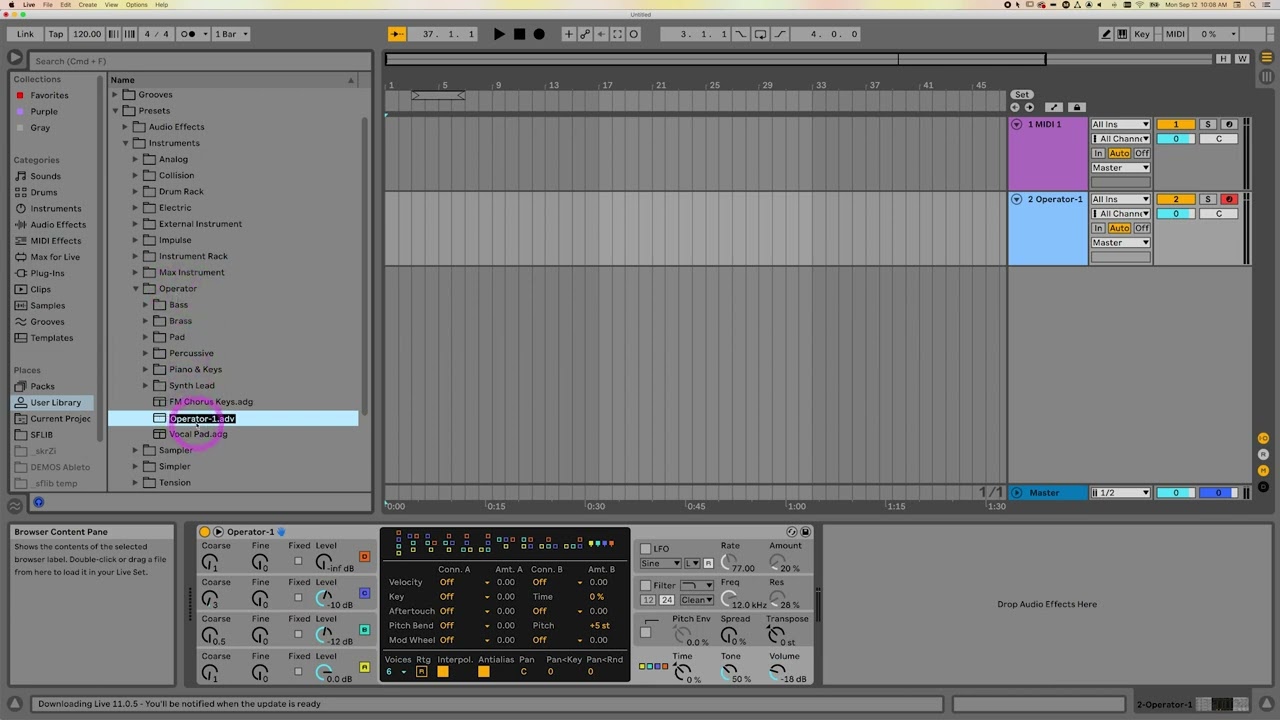Toggle the Loop switch
The width and height of the screenshot is (1280, 720).
(760, 34)
